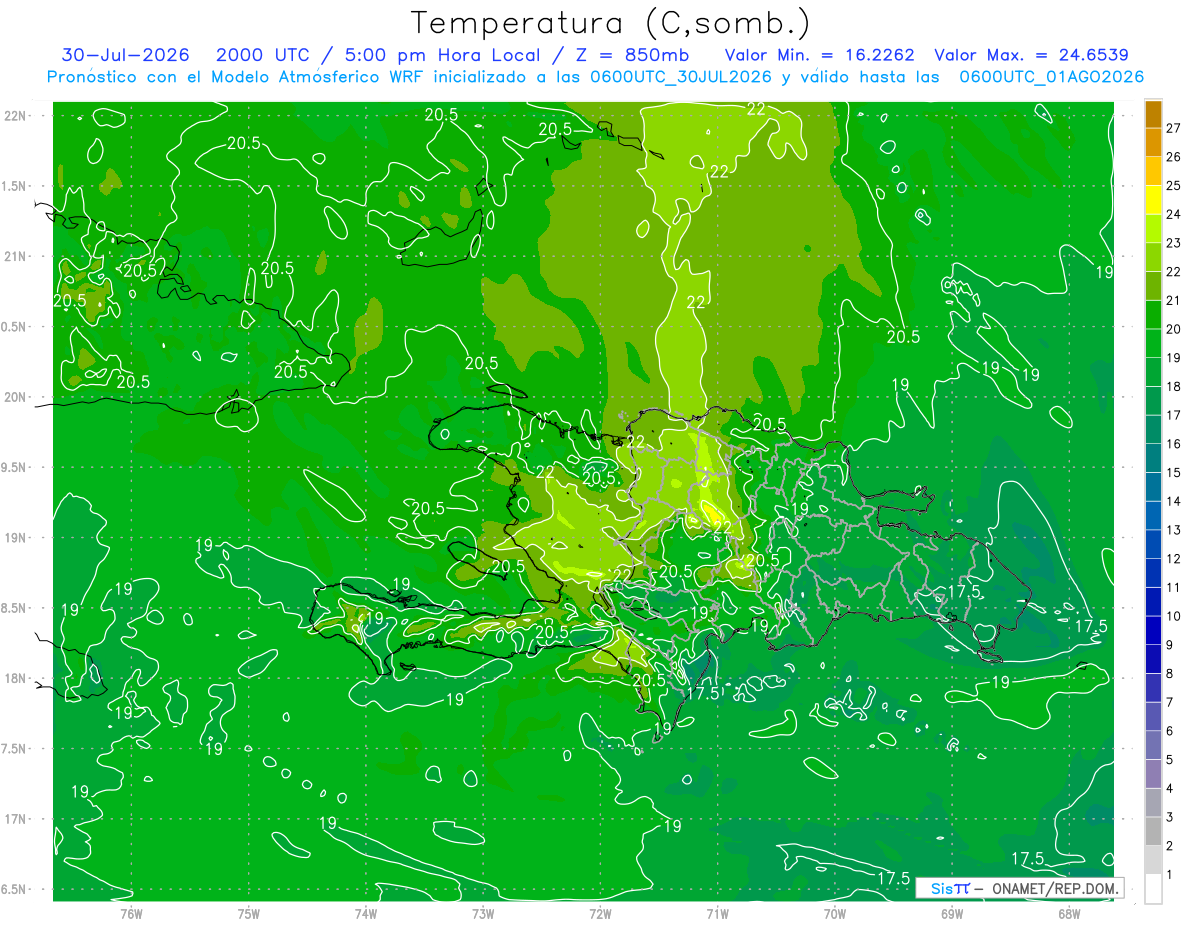Viewport: 1200px width, 927px height.
Task: Click the colorbar scale number 8
Action: click(1169, 673)
